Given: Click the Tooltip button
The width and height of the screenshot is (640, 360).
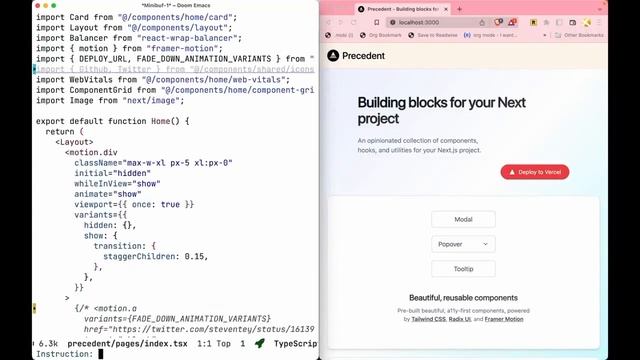Looking at the screenshot, I should coord(463,269).
